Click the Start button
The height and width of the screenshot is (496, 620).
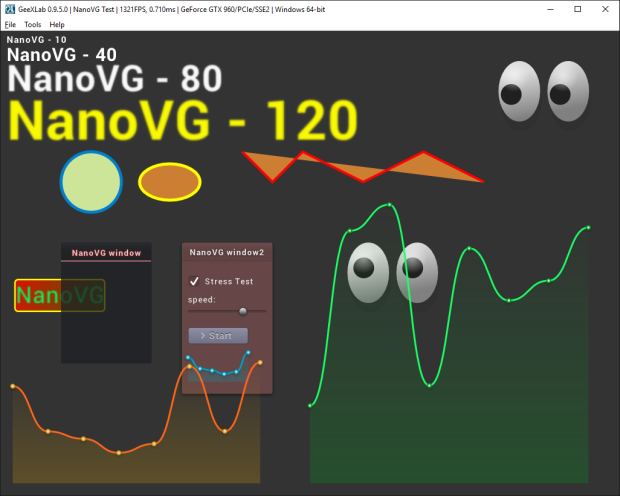[x=218, y=335]
